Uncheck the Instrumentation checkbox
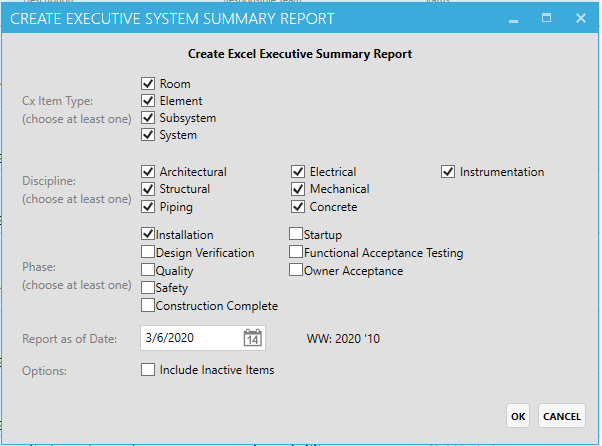602x446 pixels. click(x=448, y=172)
